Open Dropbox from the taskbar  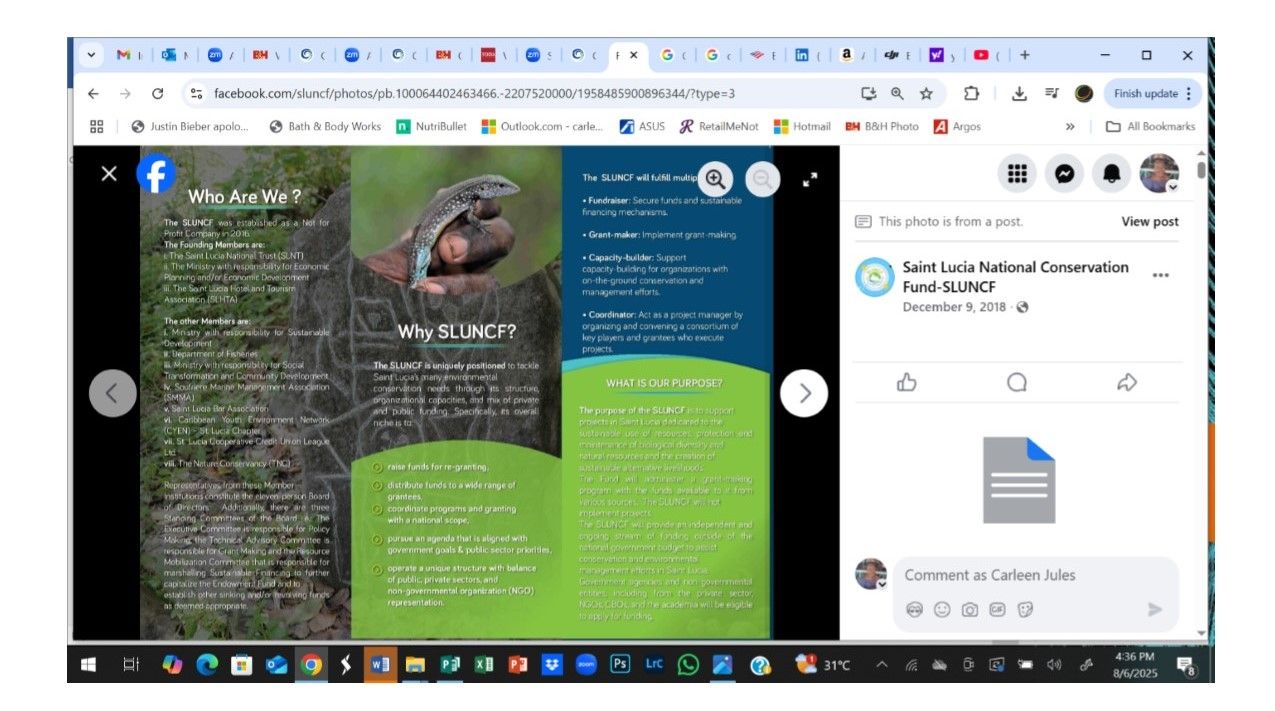tap(552, 664)
